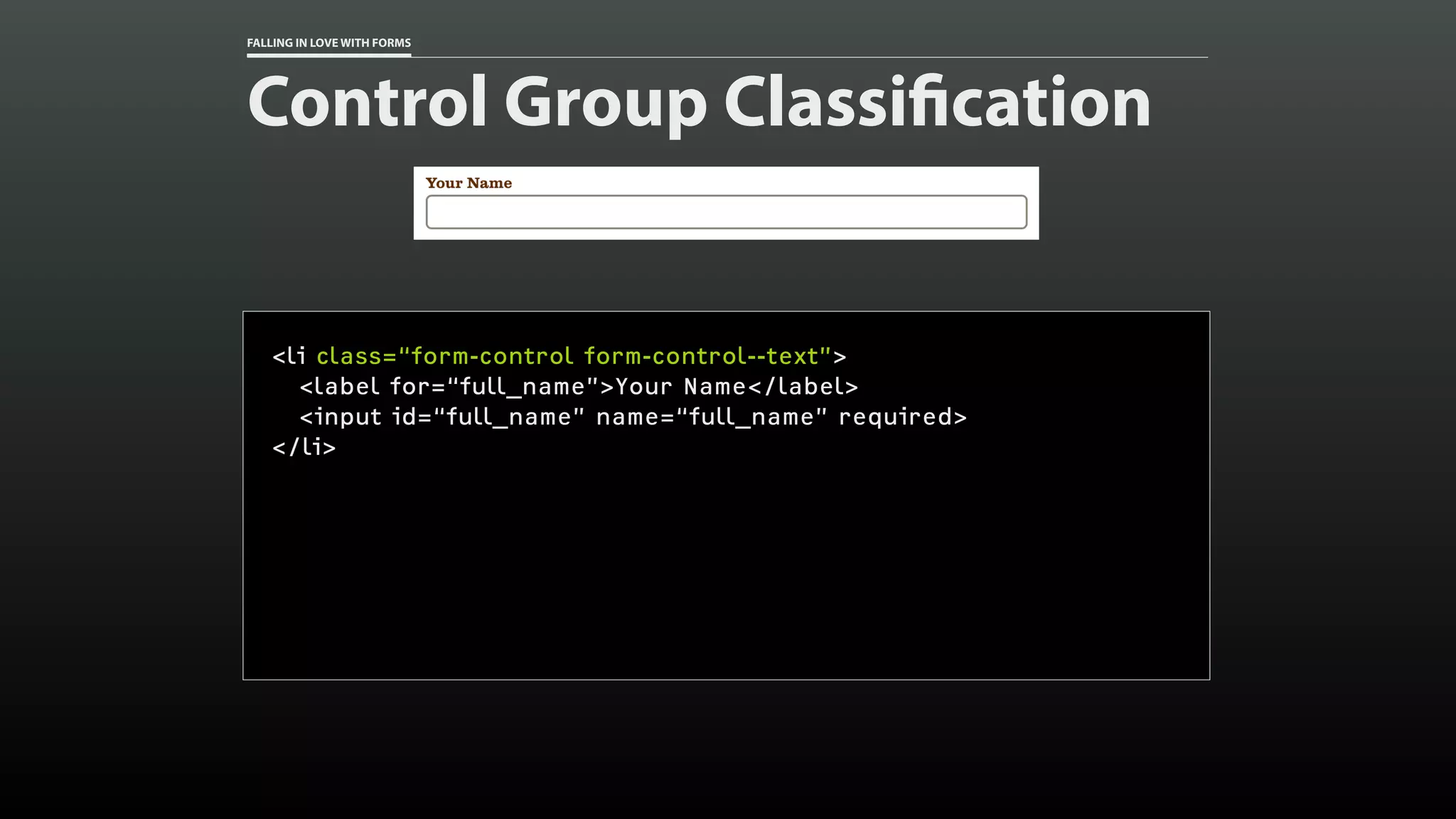Click the code line starting '<li class='

pos(559,355)
